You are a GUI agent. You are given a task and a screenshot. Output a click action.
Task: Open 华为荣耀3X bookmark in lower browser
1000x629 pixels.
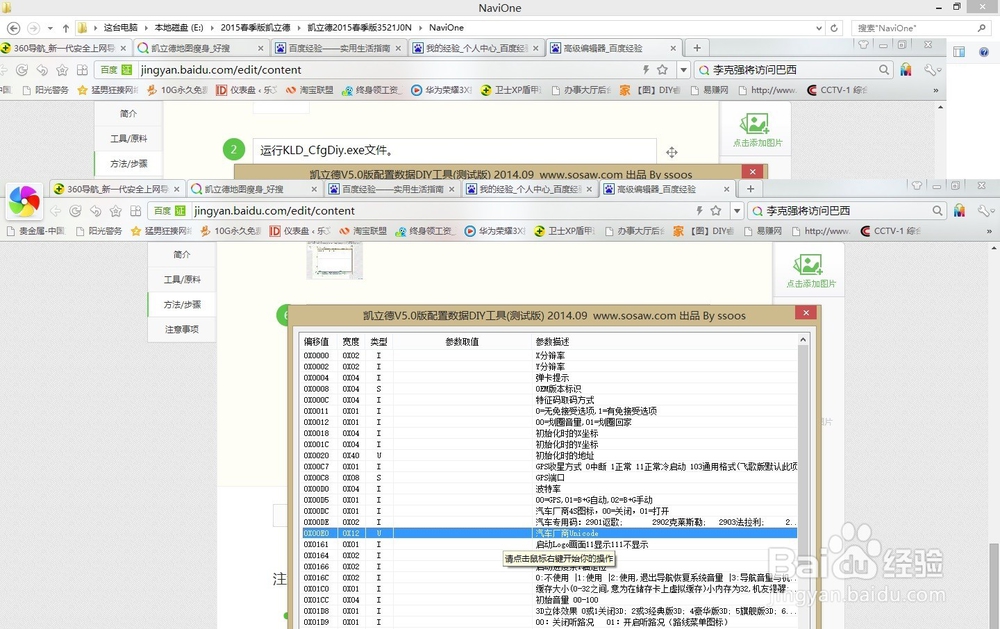(495, 231)
